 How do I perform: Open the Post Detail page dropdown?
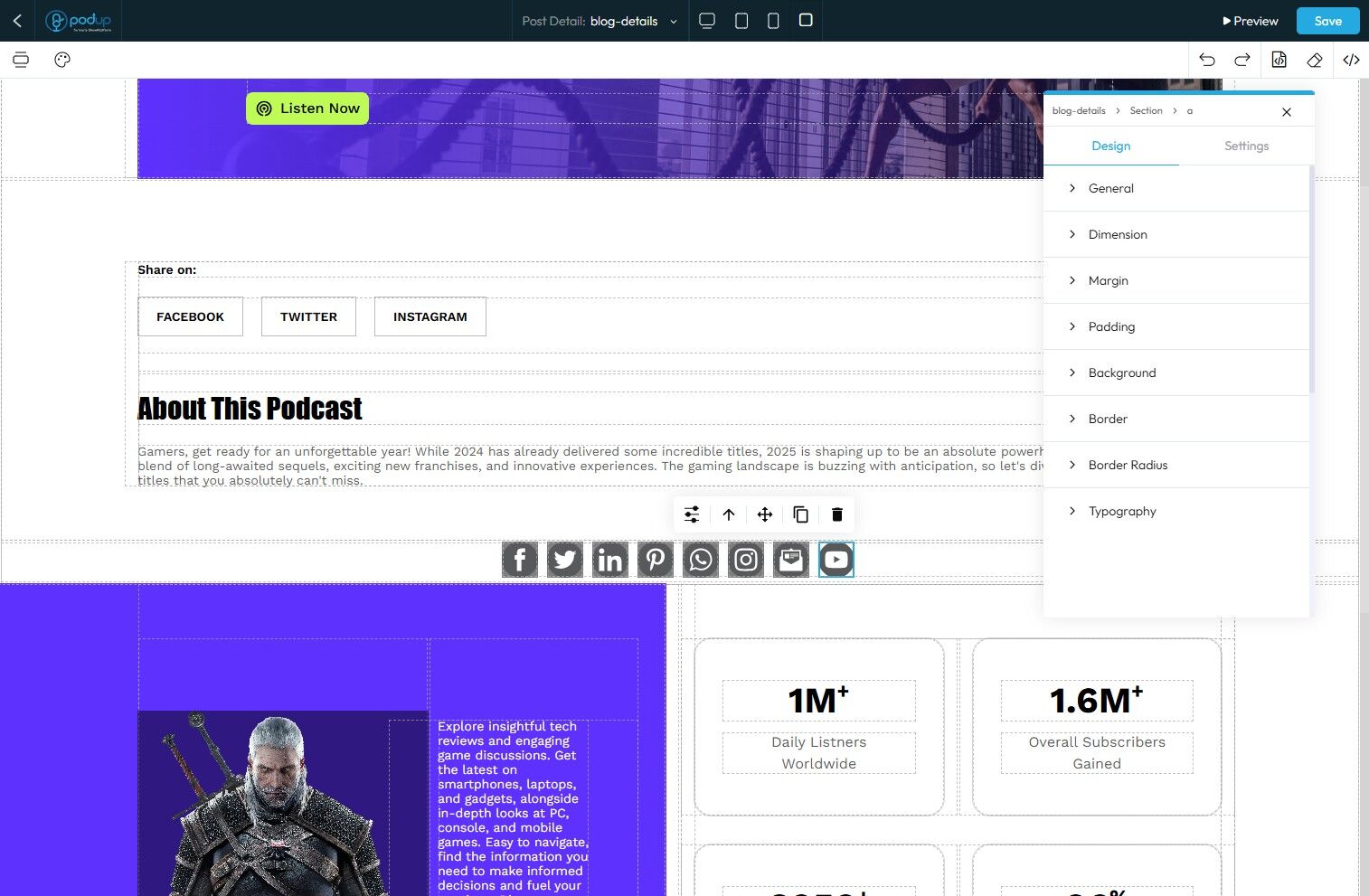[600, 21]
